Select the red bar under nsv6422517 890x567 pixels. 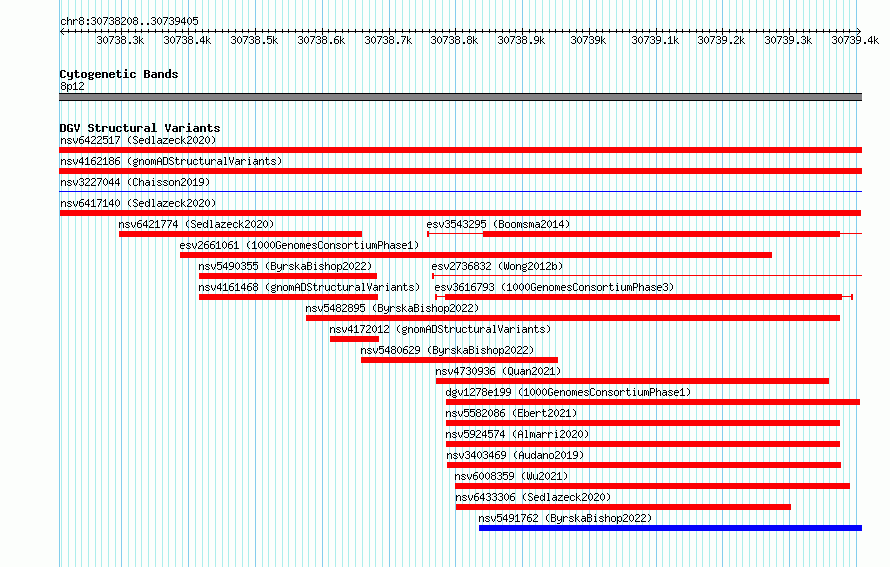460,150
